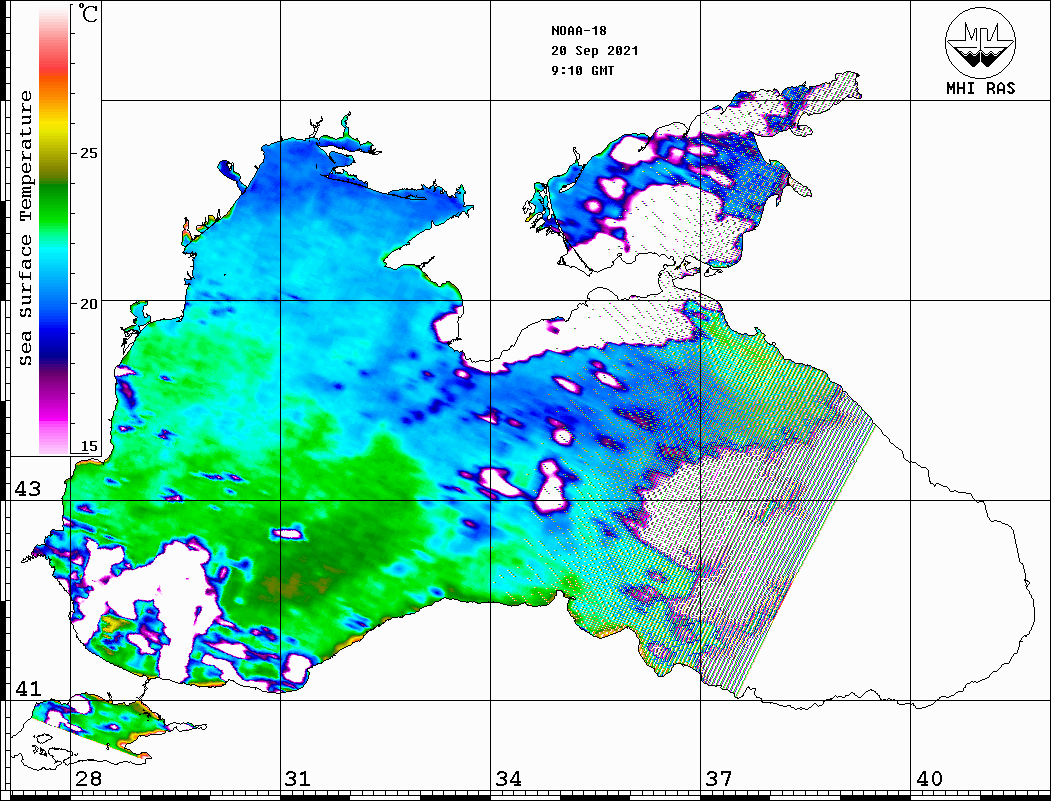
Task: Click the MHI RAS logo emblem
Action: click(980, 43)
